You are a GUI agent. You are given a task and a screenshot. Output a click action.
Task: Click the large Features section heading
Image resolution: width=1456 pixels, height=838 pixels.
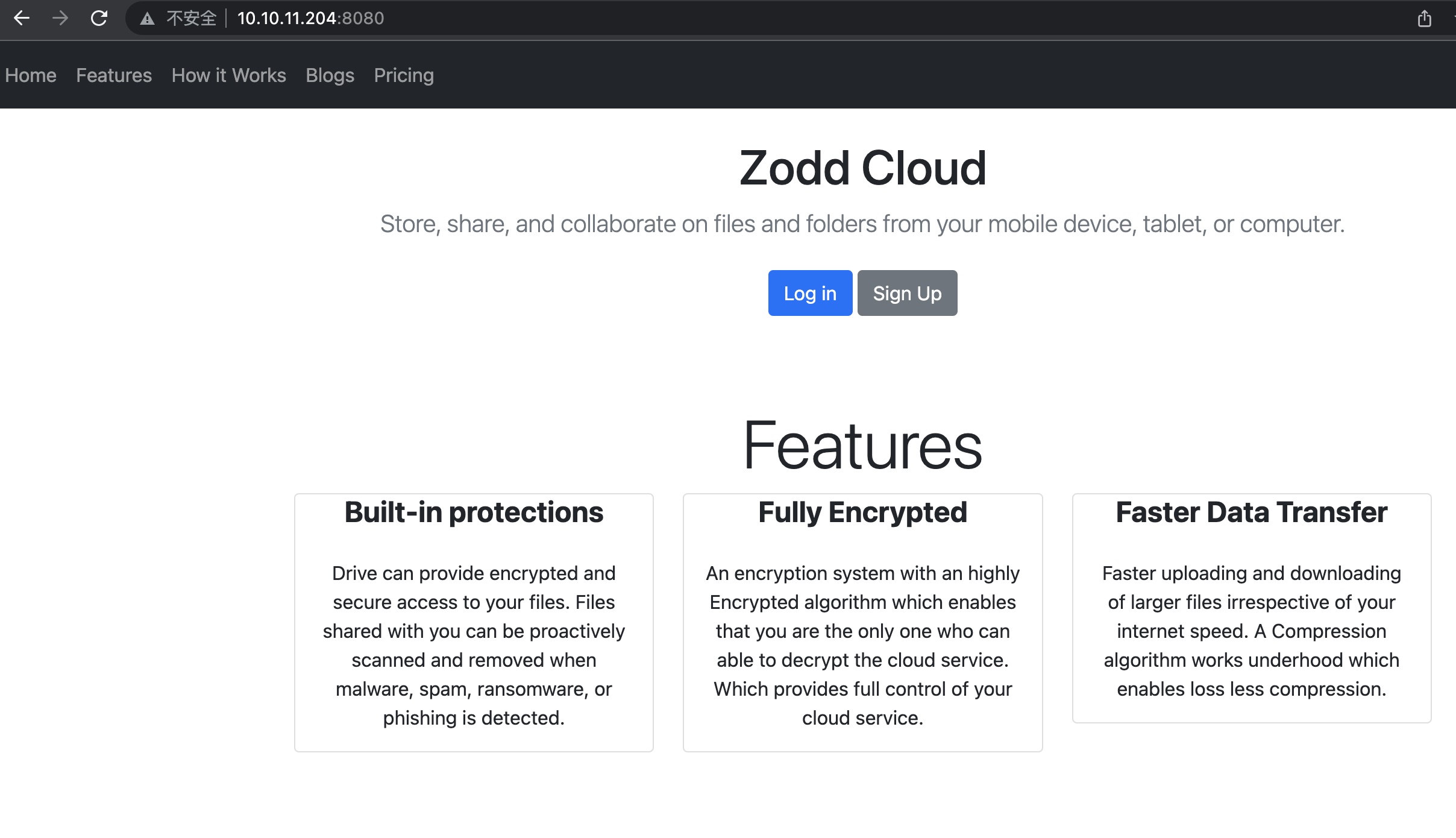tap(862, 446)
